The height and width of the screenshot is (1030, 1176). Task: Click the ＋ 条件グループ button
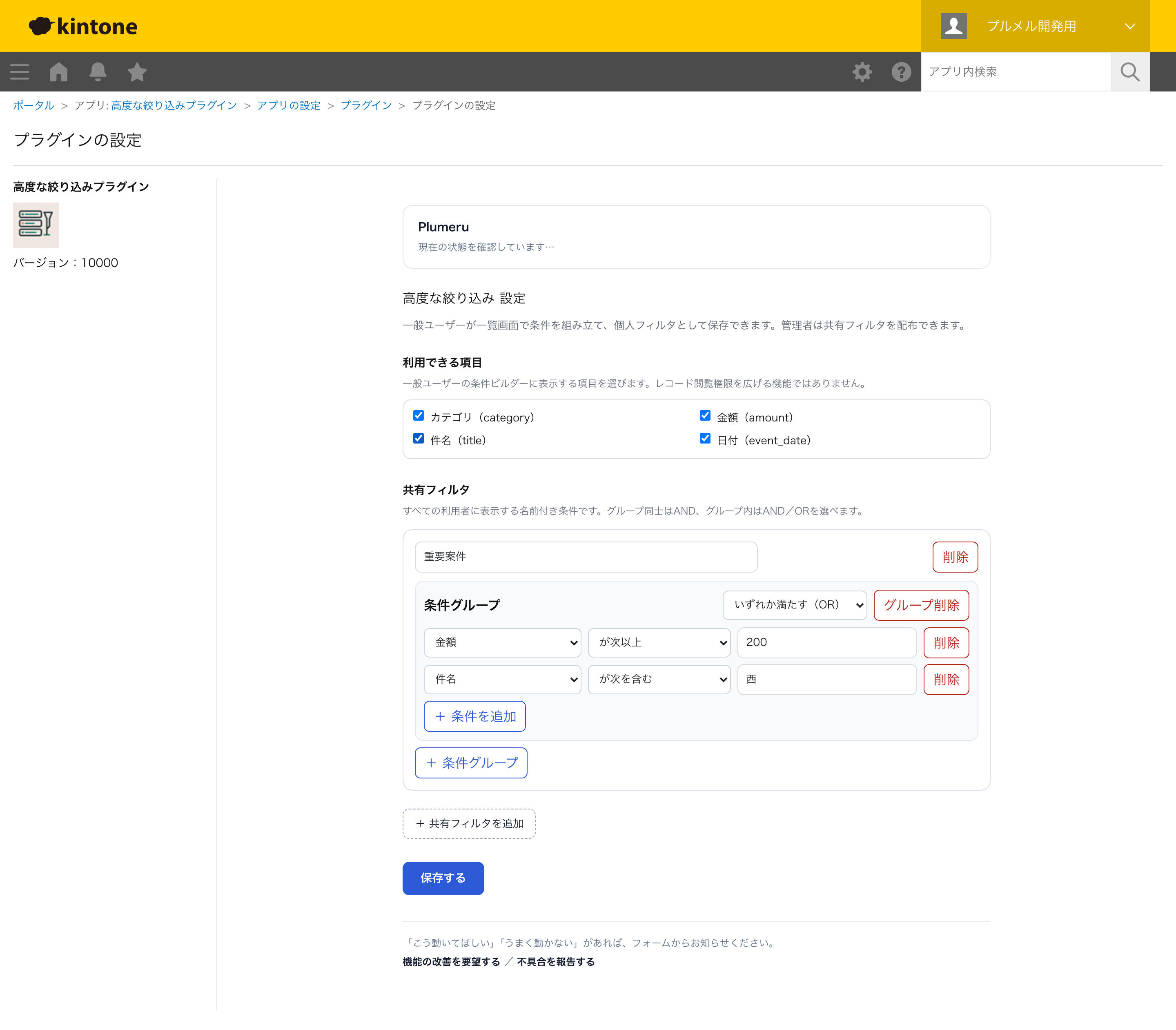click(x=471, y=763)
